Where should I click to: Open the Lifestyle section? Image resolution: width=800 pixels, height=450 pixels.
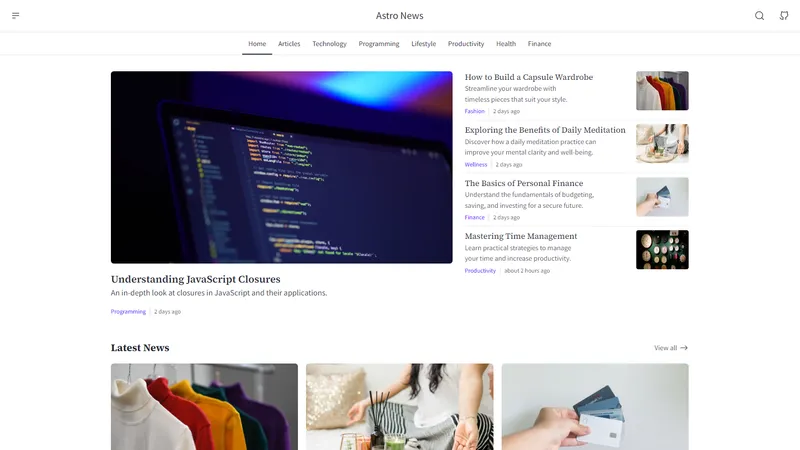pyautogui.click(x=424, y=44)
